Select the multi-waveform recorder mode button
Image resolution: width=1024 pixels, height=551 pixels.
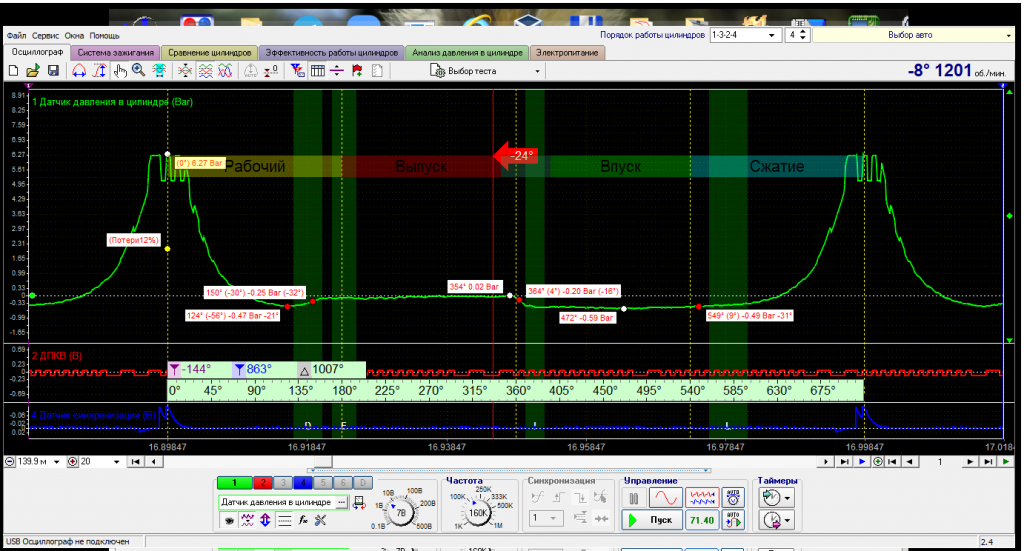[x=702, y=498]
